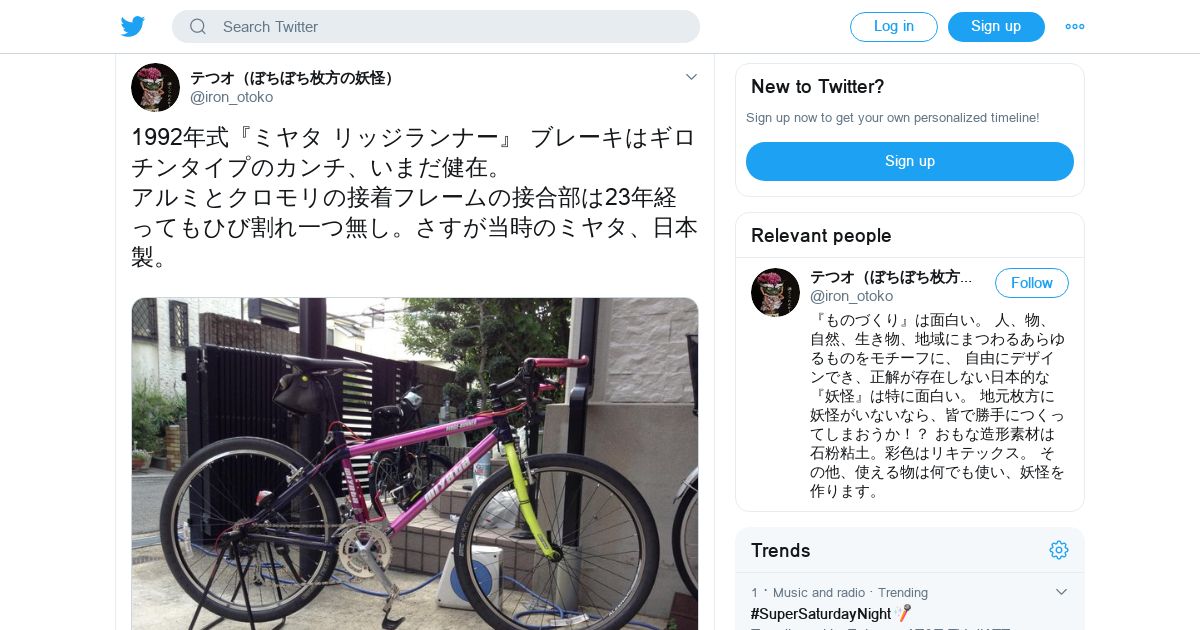Click @iron_otoko handle in tweet header

232,97
